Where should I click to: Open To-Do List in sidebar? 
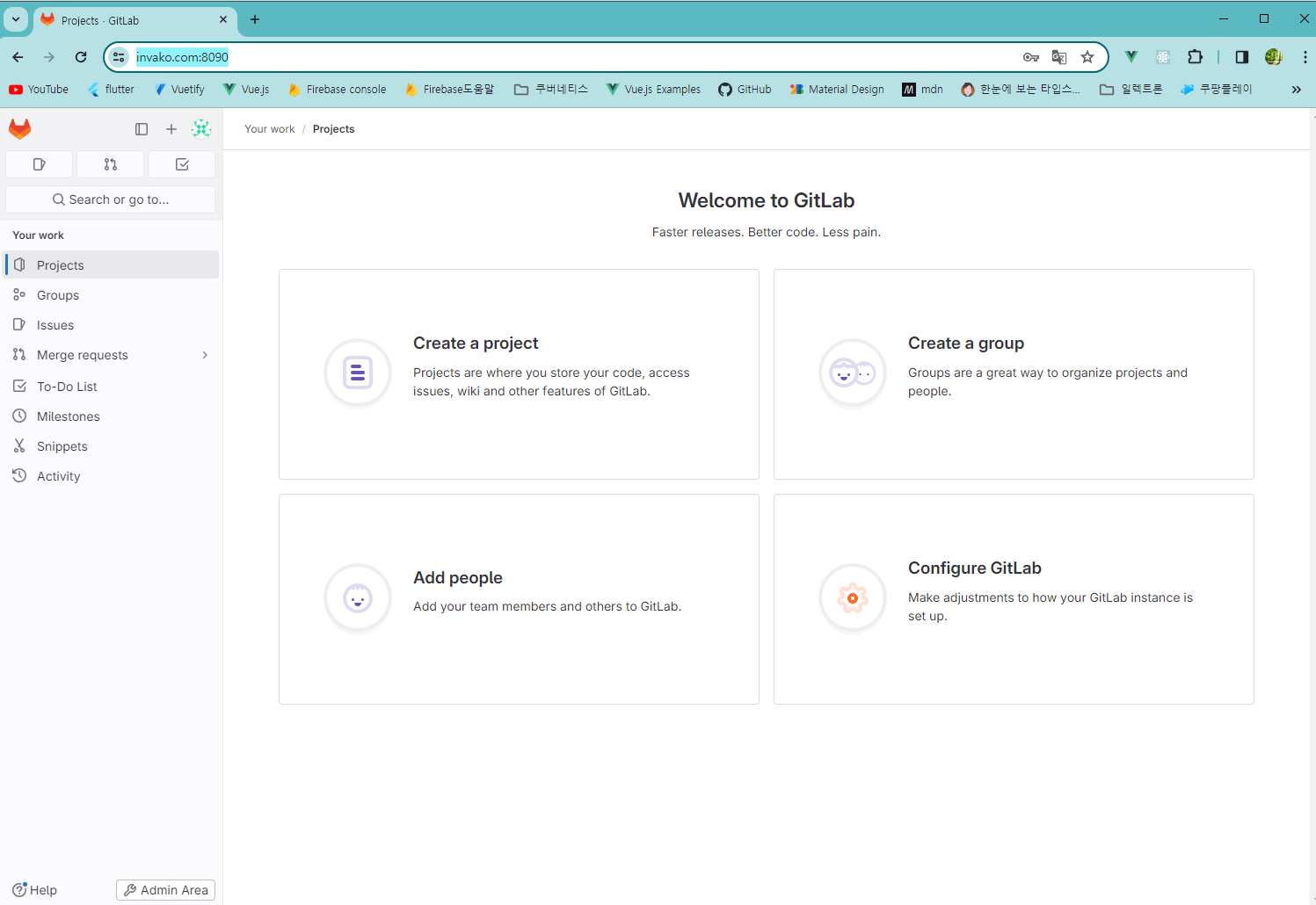pos(112,387)
